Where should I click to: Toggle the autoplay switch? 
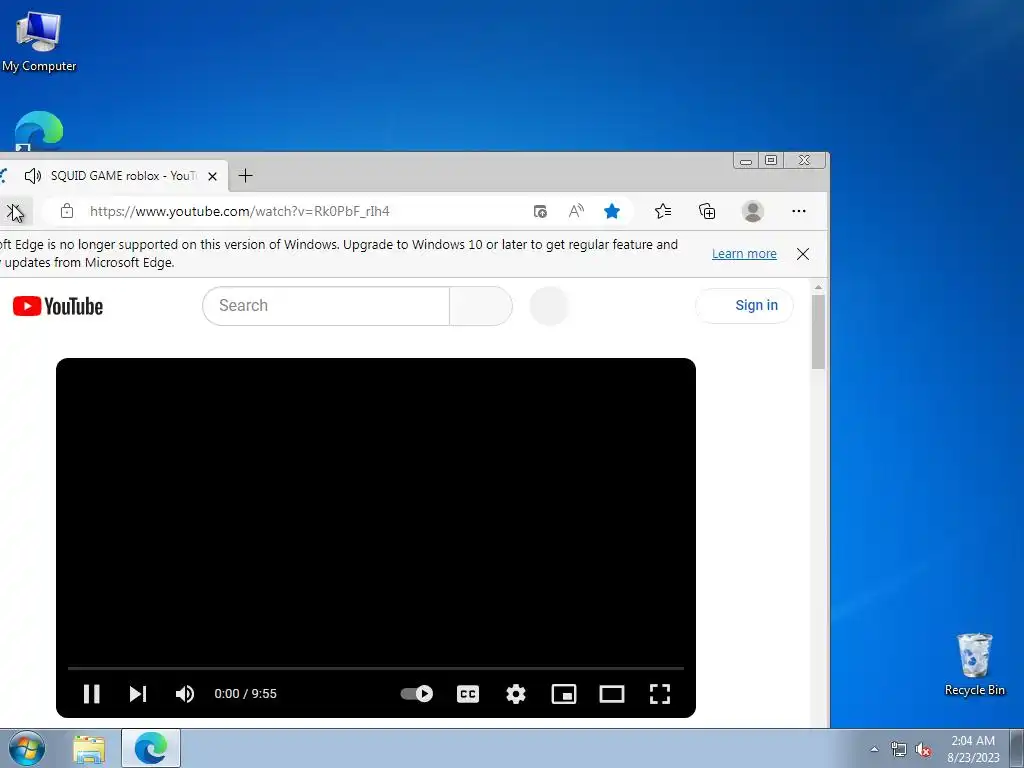coord(417,694)
